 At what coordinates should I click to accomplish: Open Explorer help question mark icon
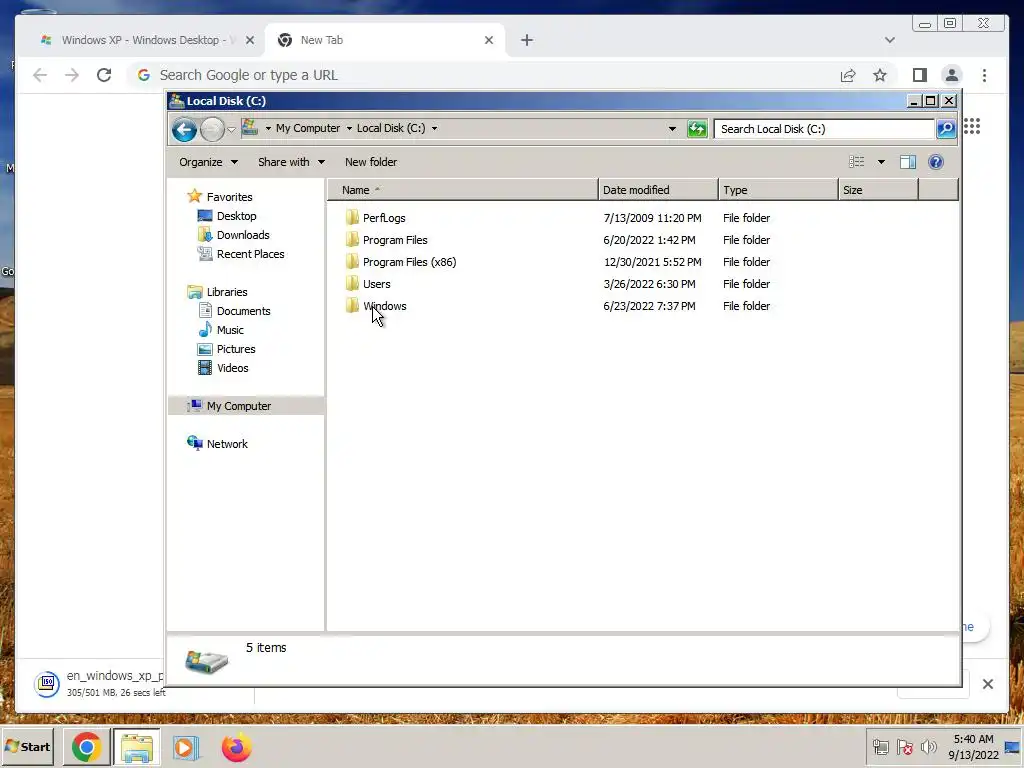pyautogui.click(x=935, y=162)
